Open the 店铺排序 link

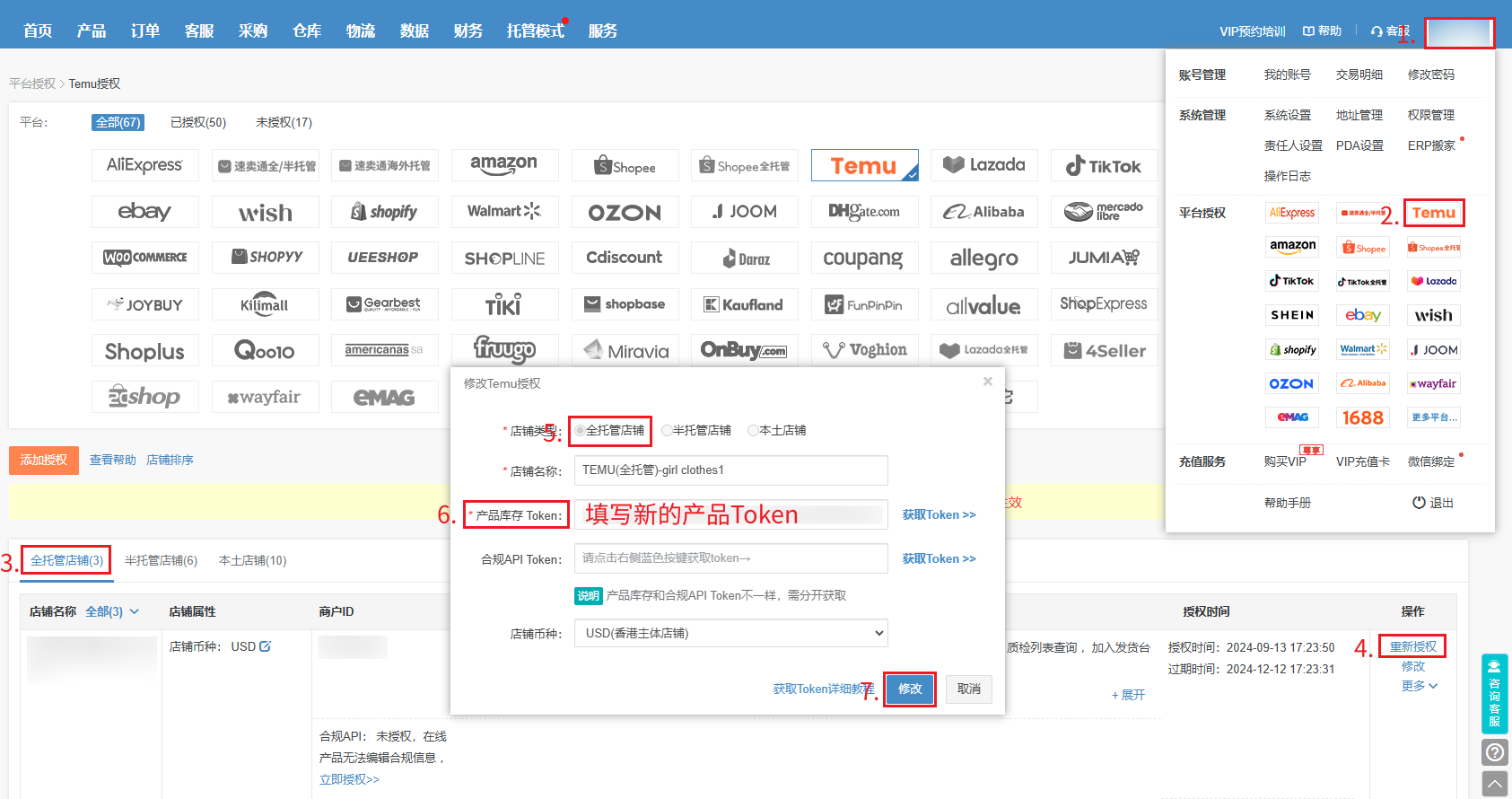click(170, 460)
